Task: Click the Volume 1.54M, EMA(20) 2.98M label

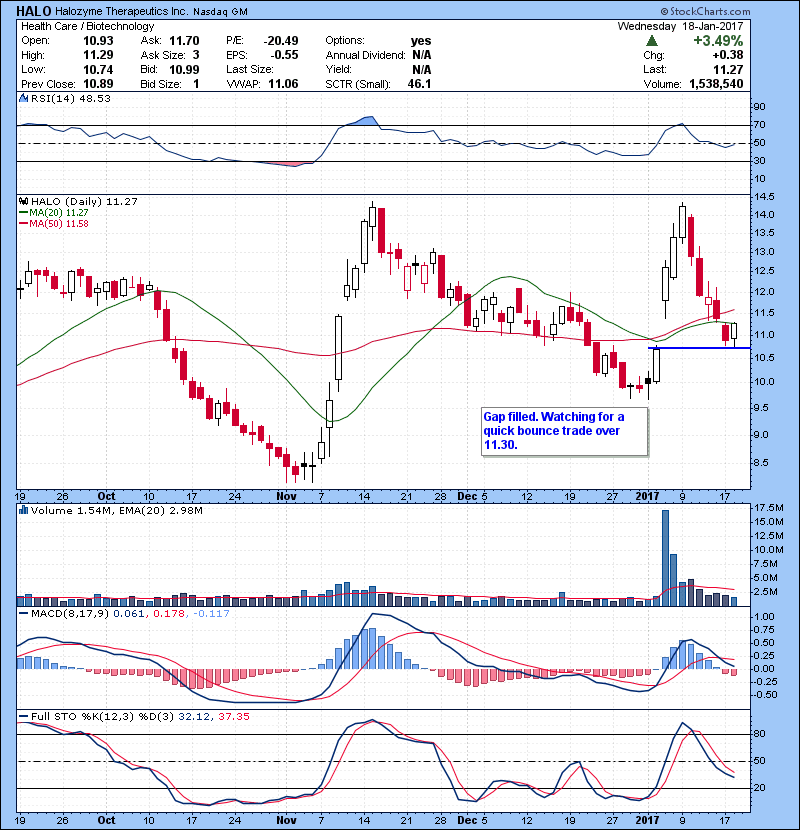Action: pyautogui.click(x=116, y=511)
